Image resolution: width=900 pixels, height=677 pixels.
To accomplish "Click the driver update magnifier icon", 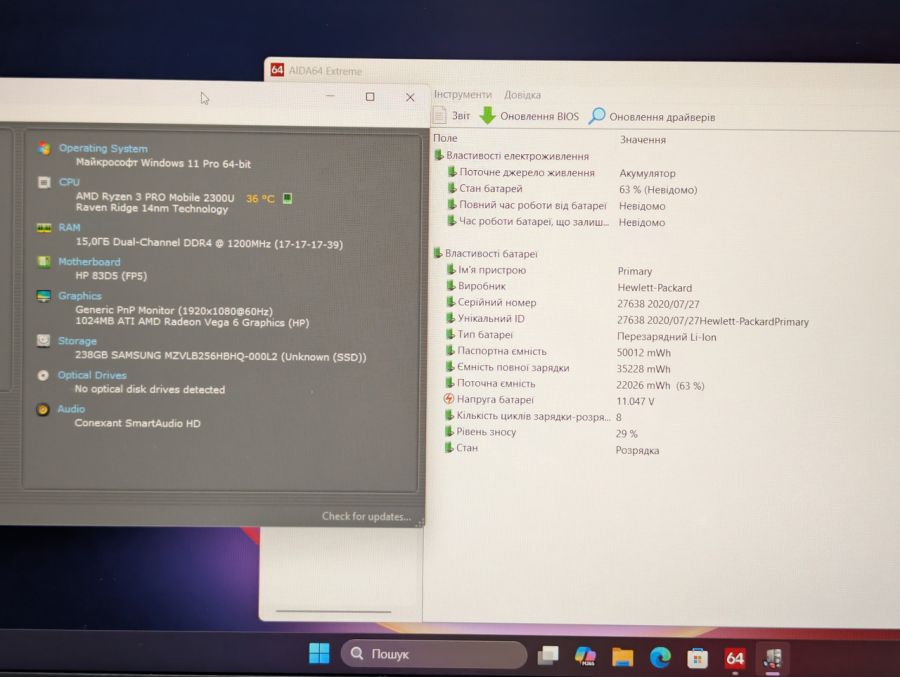I will (596, 116).
